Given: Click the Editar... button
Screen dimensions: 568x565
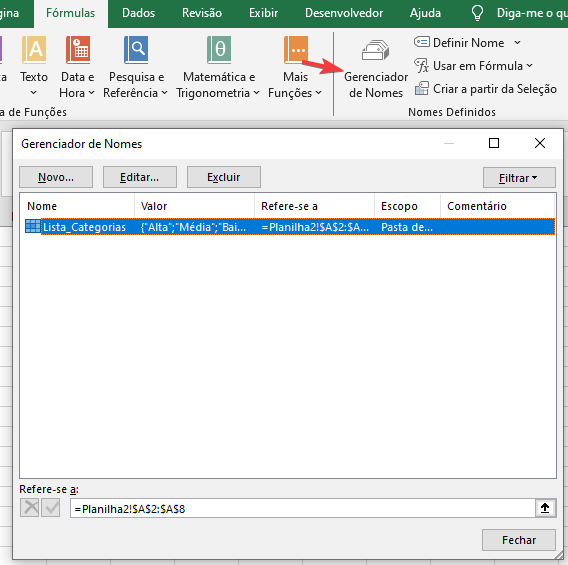Looking at the screenshot, I should tap(140, 177).
